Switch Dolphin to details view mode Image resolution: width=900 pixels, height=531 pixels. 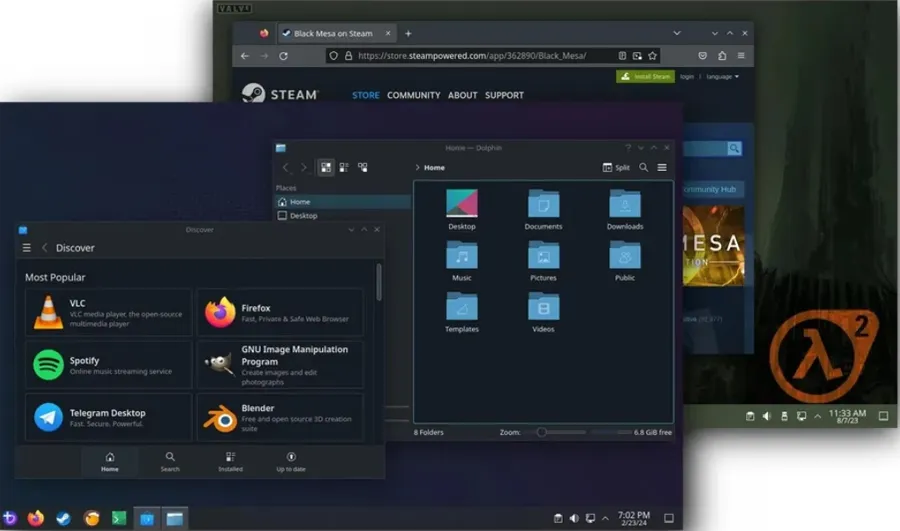pyautogui.click(x=362, y=167)
